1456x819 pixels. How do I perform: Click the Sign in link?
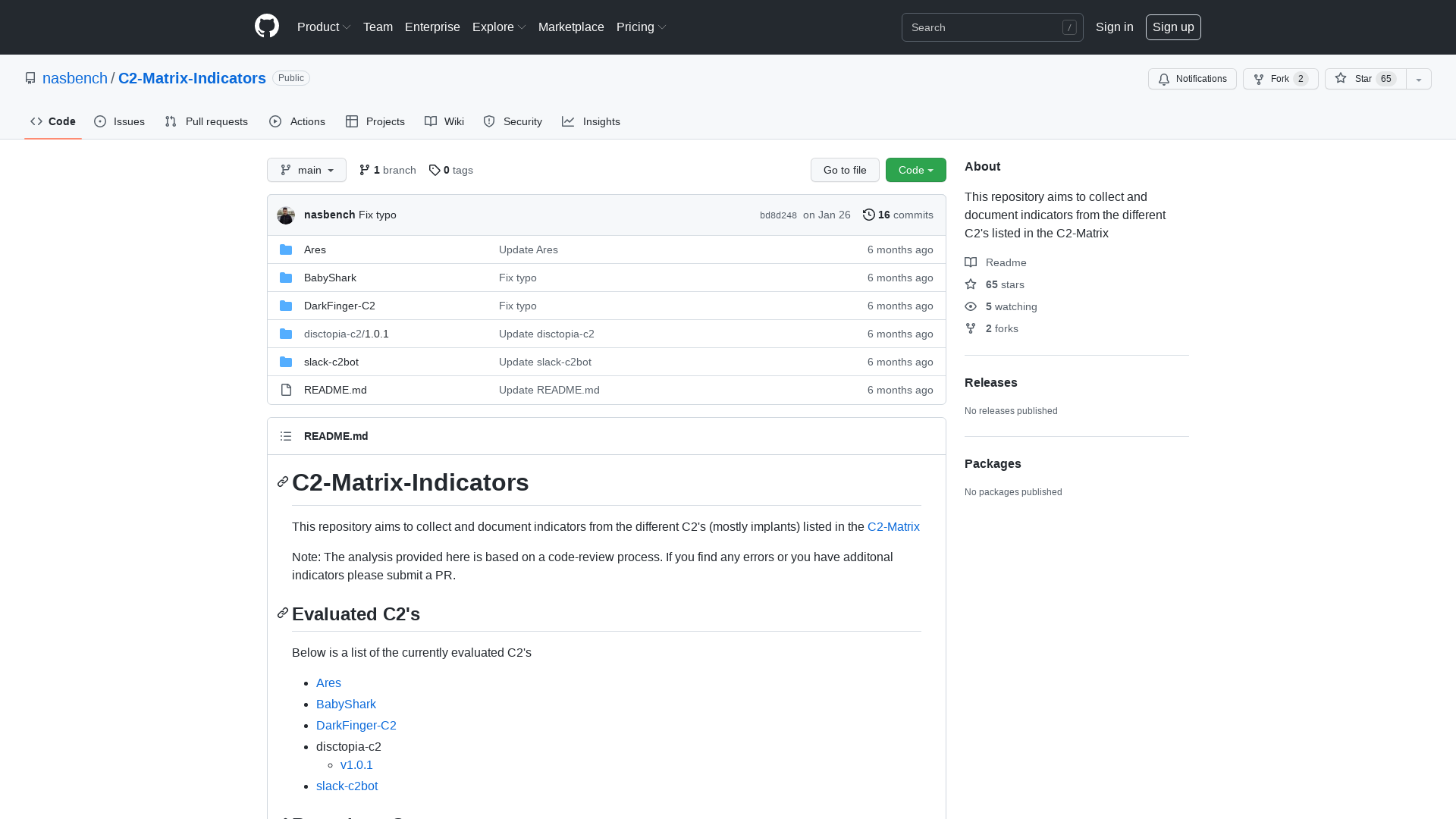[x=1114, y=27]
